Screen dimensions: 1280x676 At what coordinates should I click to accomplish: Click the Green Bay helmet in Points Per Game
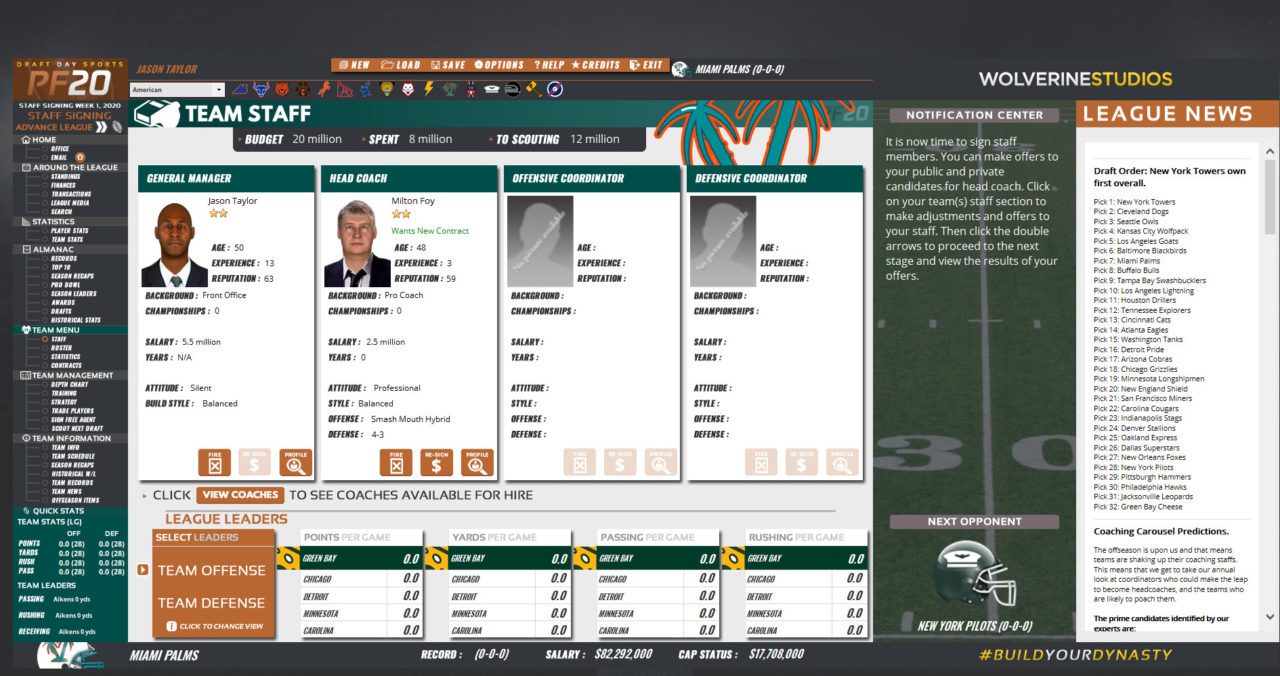coord(290,560)
